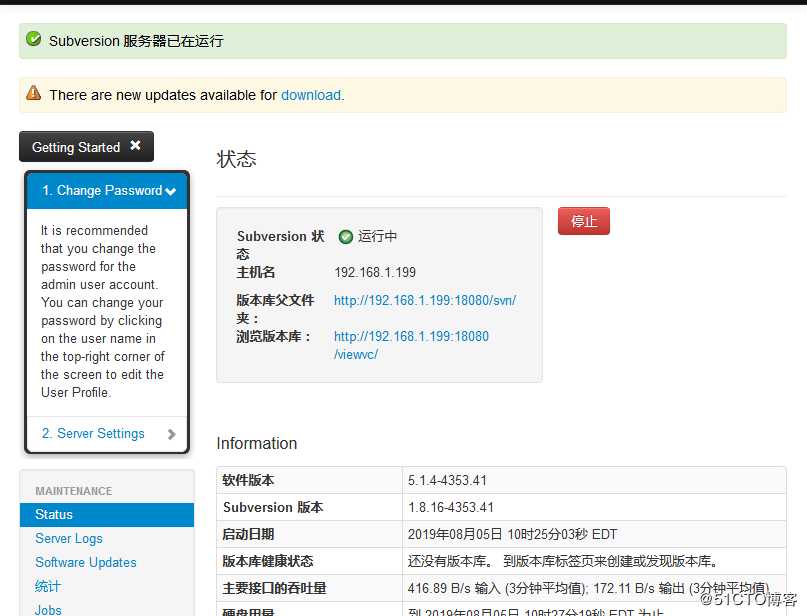Viewport: 807px width, 616px height.
Task: Click the Subversion 服务器已在运行 banner text
Action: [136, 41]
